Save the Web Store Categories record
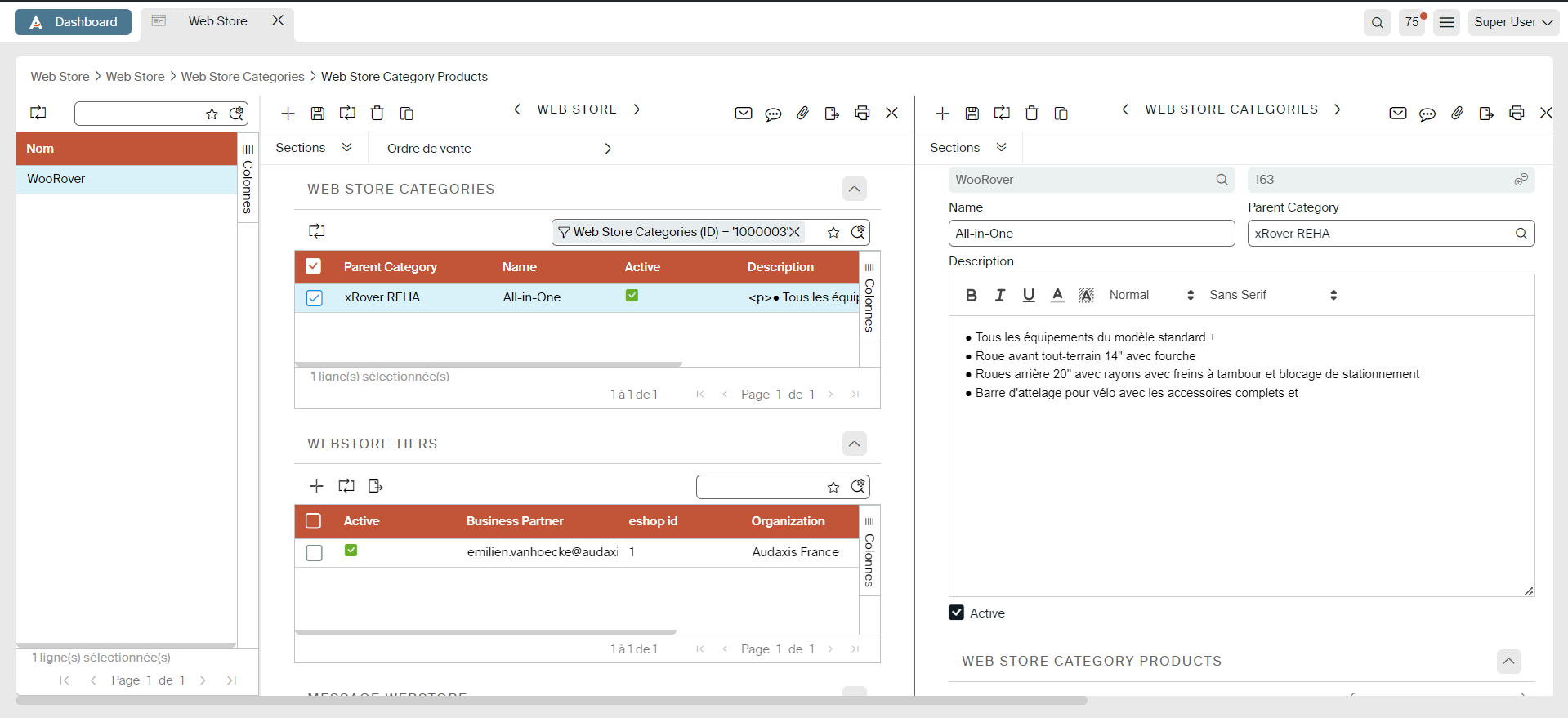This screenshot has height=718, width=1568. pos(972,114)
